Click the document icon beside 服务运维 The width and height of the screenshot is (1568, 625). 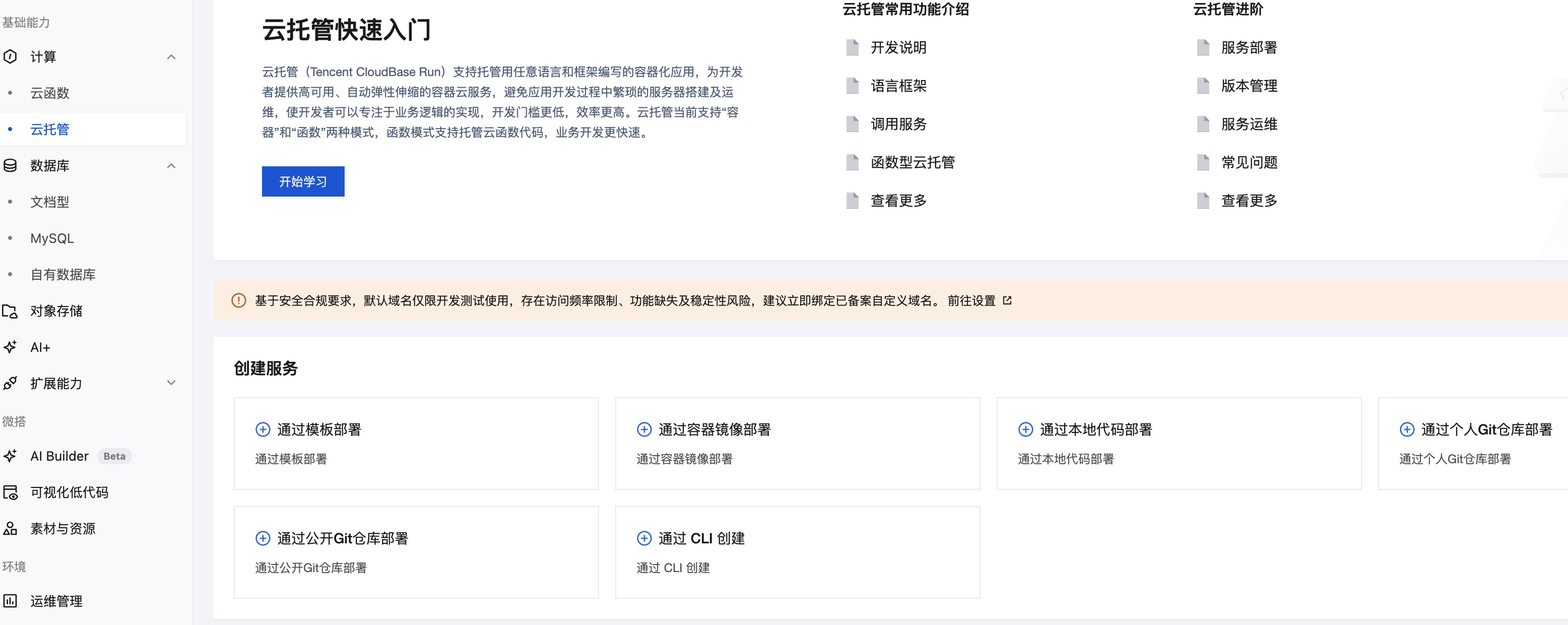pos(1203,124)
